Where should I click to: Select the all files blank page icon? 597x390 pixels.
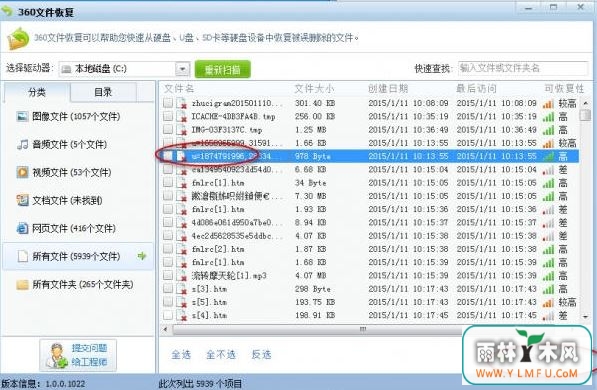click(22, 256)
